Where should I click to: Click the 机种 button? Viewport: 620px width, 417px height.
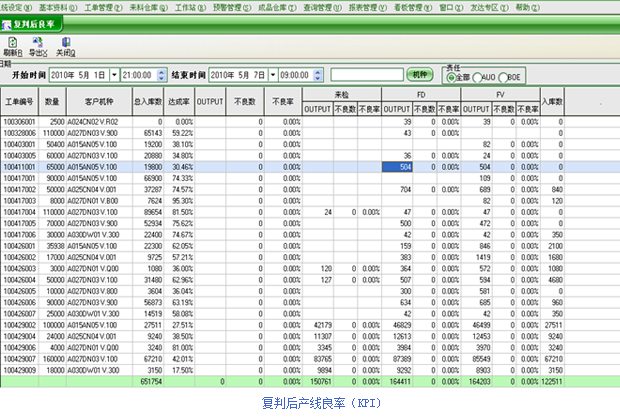pyautogui.click(x=420, y=75)
